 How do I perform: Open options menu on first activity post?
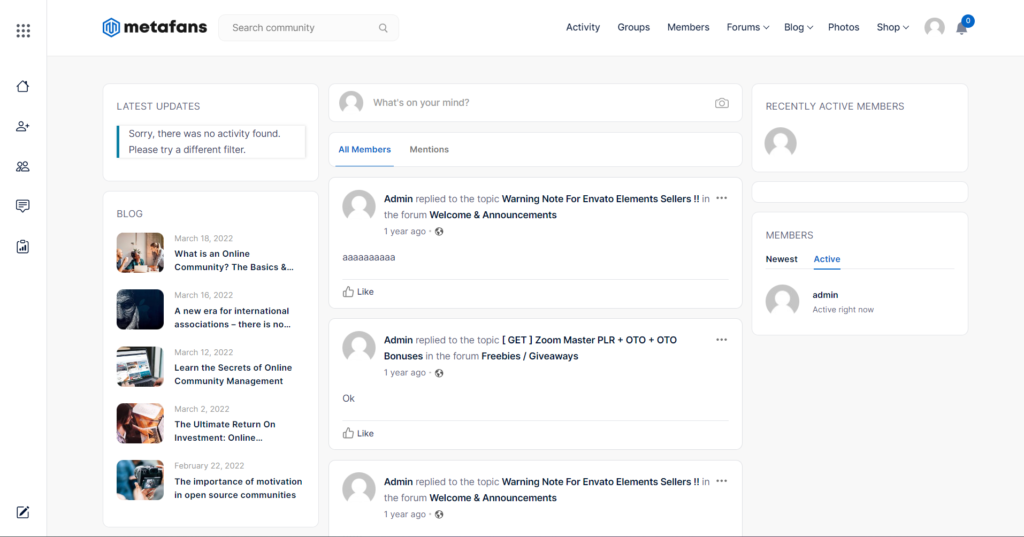tap(721, 199)
